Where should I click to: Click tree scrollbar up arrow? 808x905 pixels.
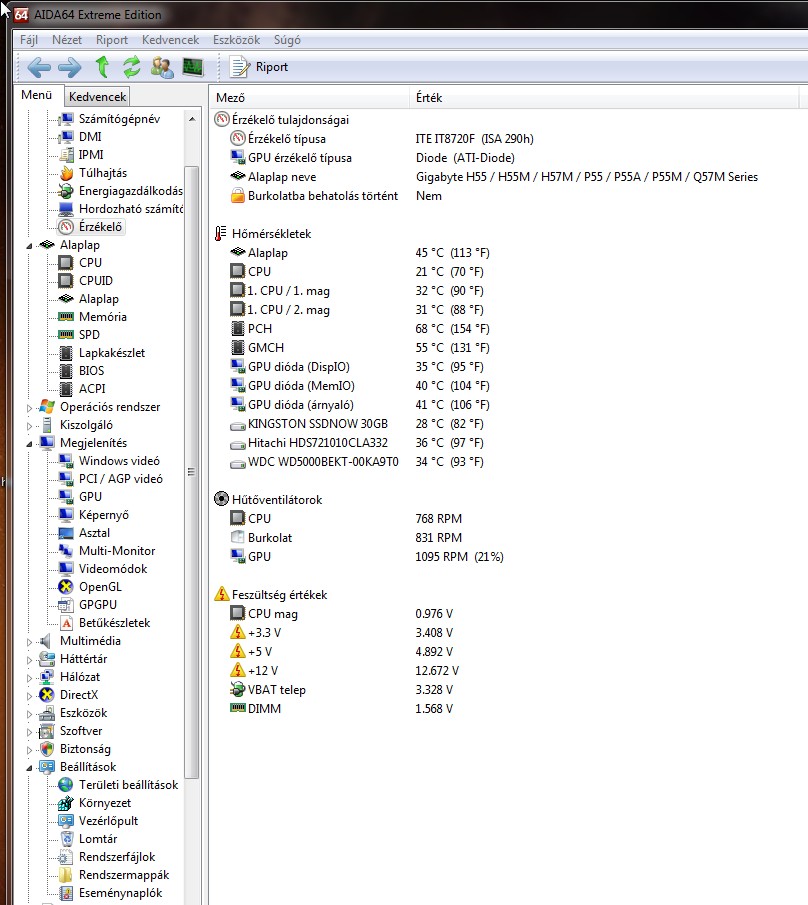pyautogui.click(x=192, y=119)
